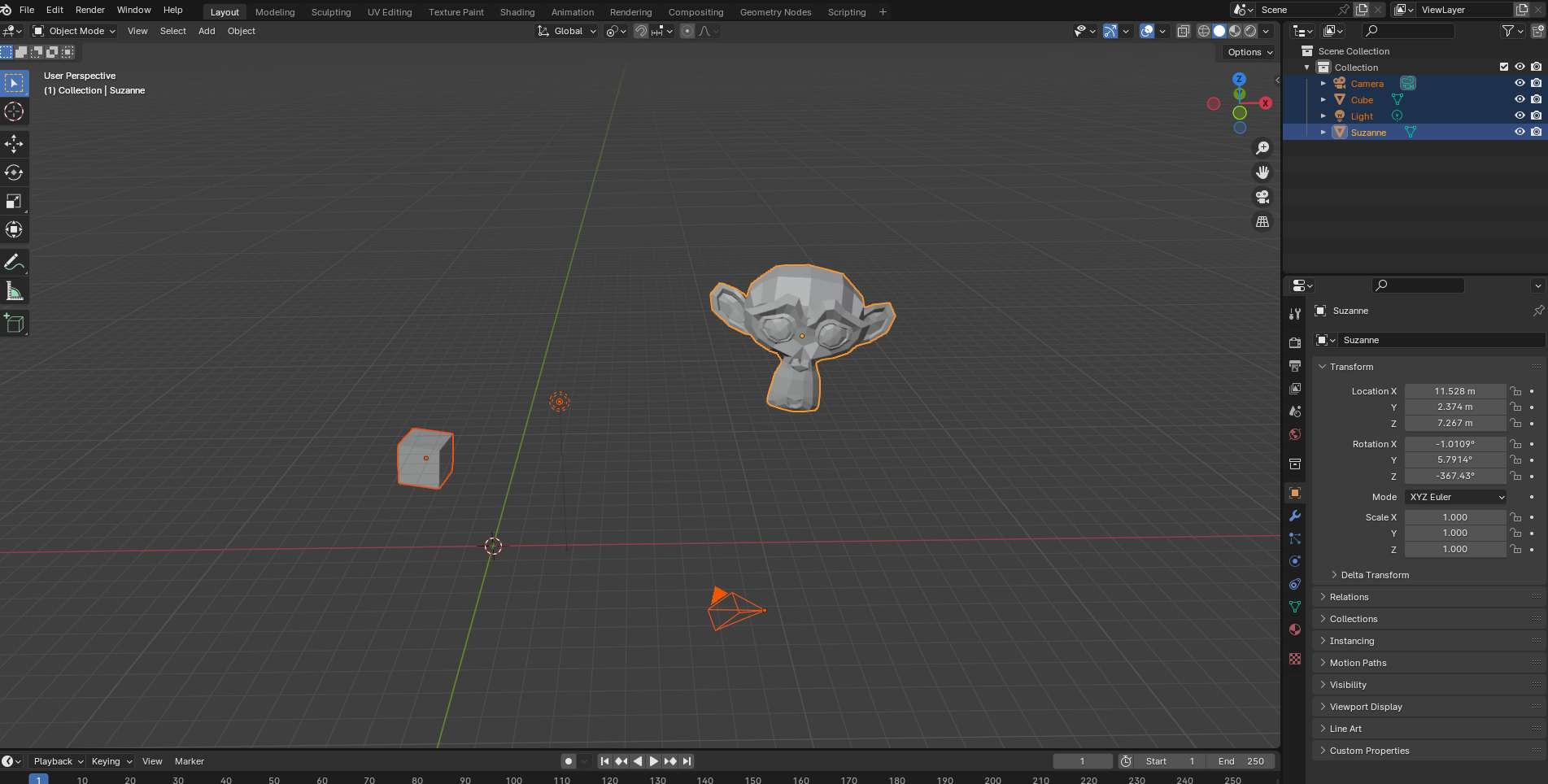Image resolution: width=1548 pixels, height=784 pixels.
Task: Select the Transform tool
Action: pos(14,229)
